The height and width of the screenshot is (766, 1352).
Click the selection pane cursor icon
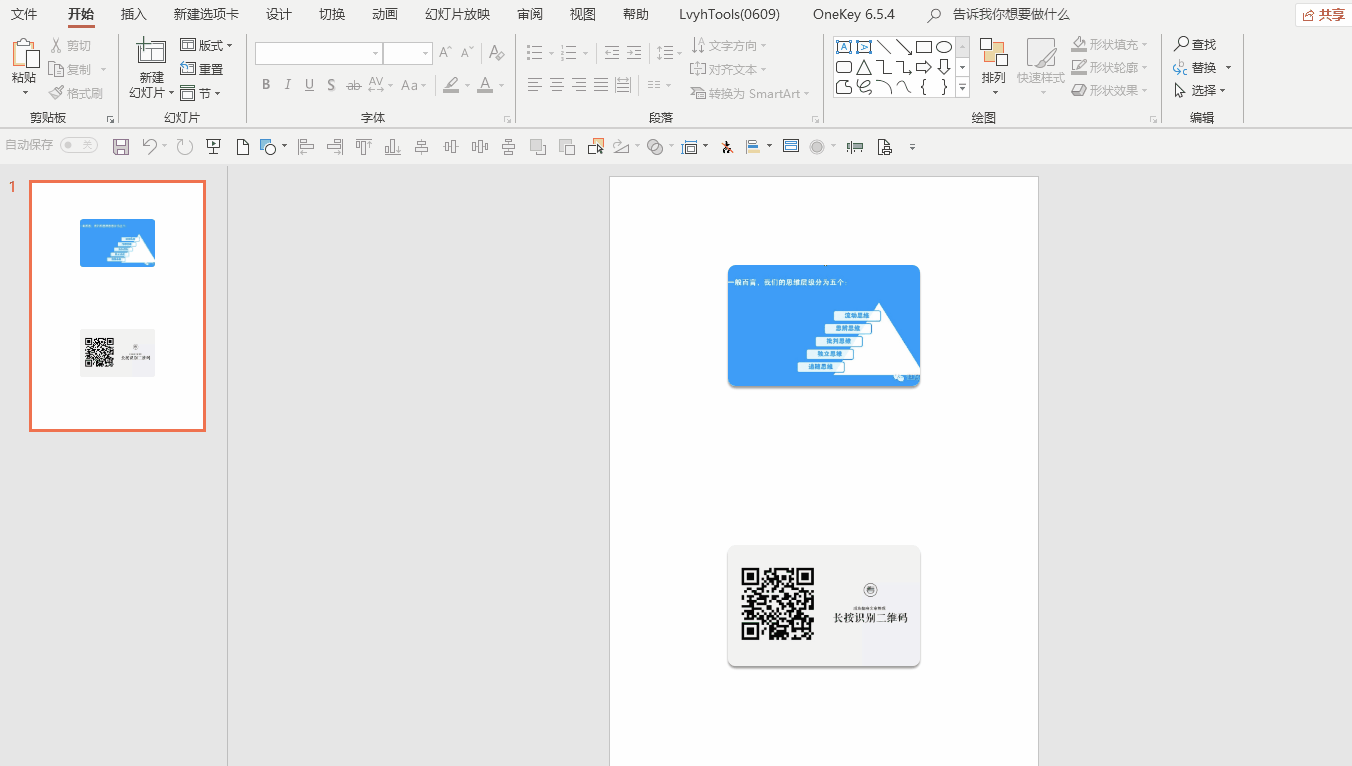596,147
